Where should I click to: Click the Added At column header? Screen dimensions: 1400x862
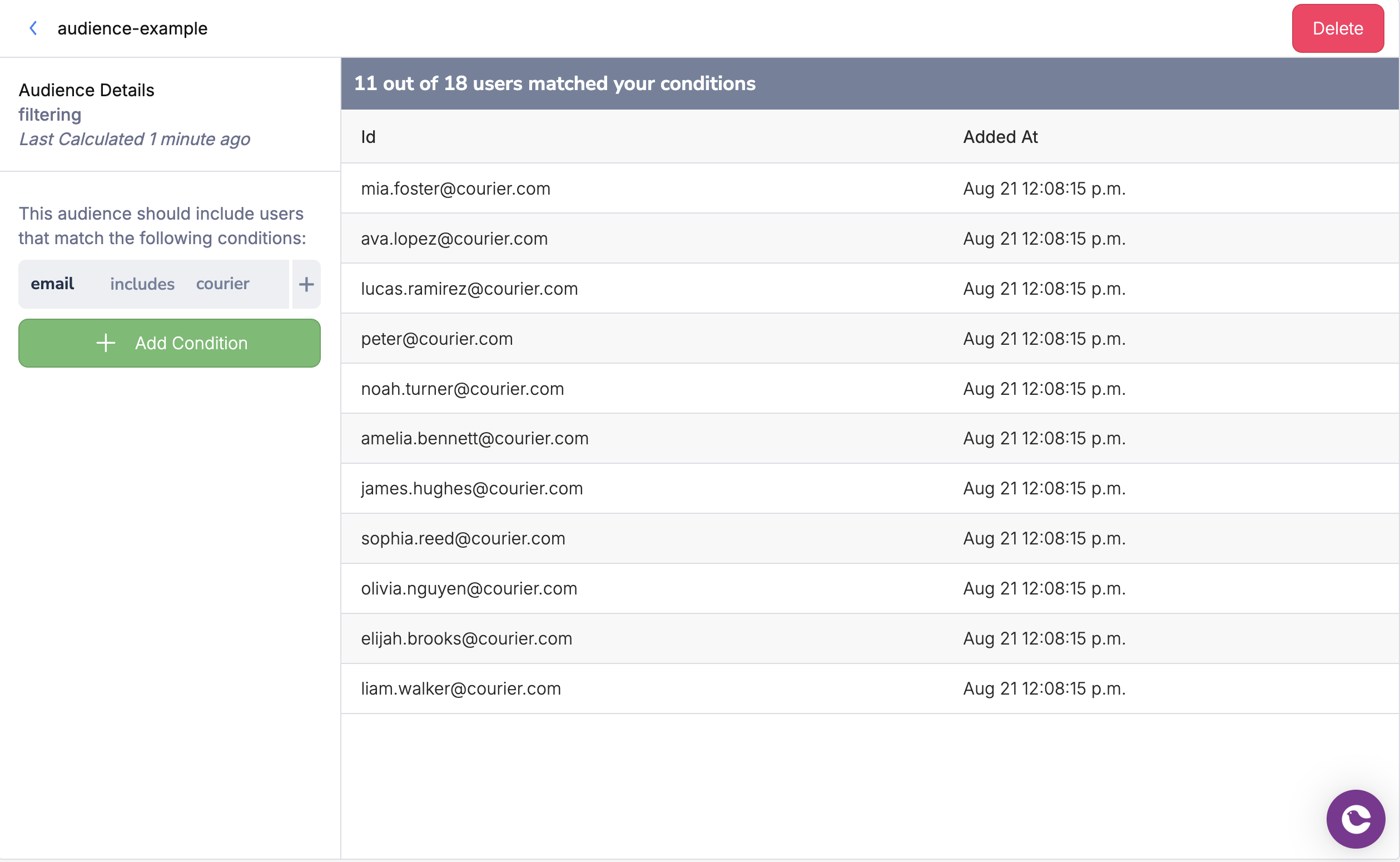pos(1000,136)
